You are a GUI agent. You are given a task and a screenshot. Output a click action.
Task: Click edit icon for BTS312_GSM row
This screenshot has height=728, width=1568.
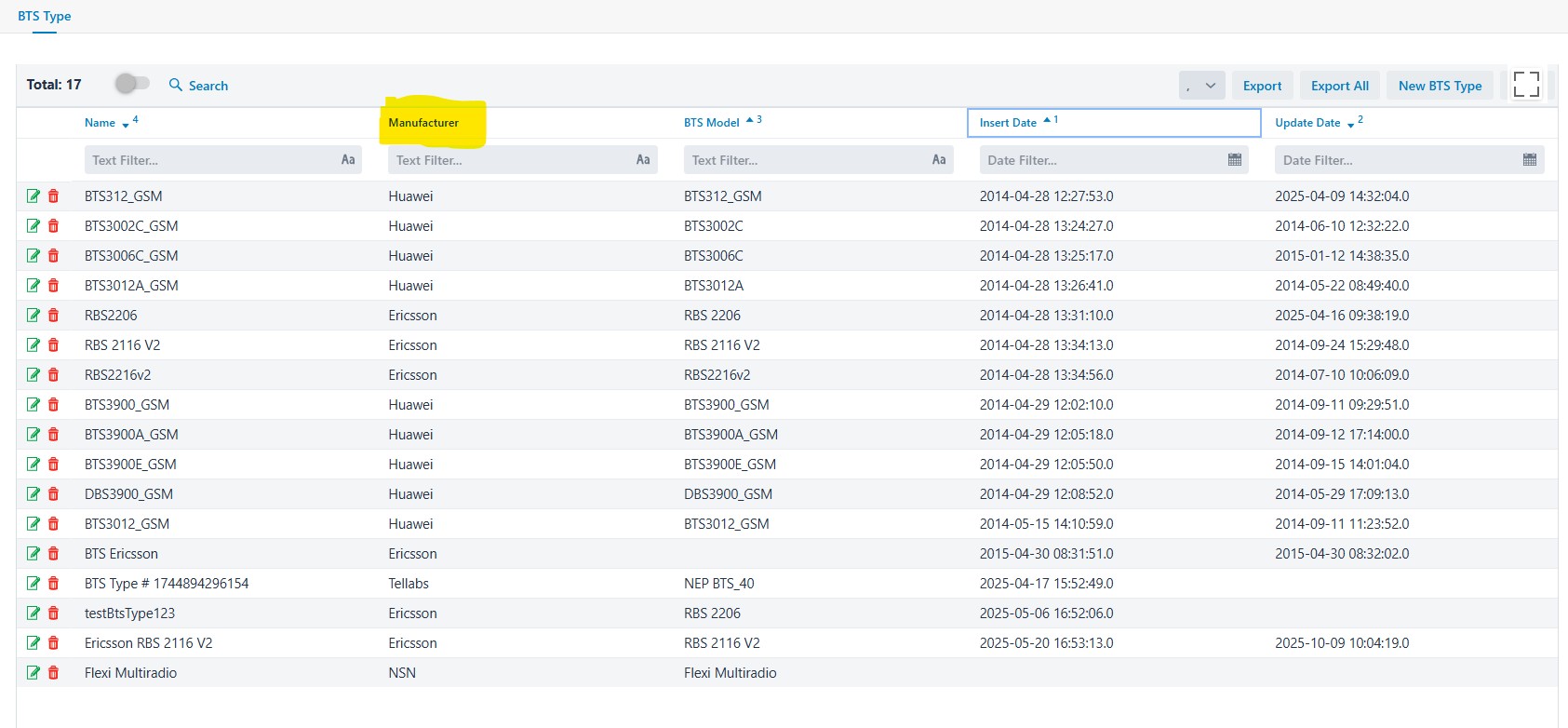click(34, 196)
